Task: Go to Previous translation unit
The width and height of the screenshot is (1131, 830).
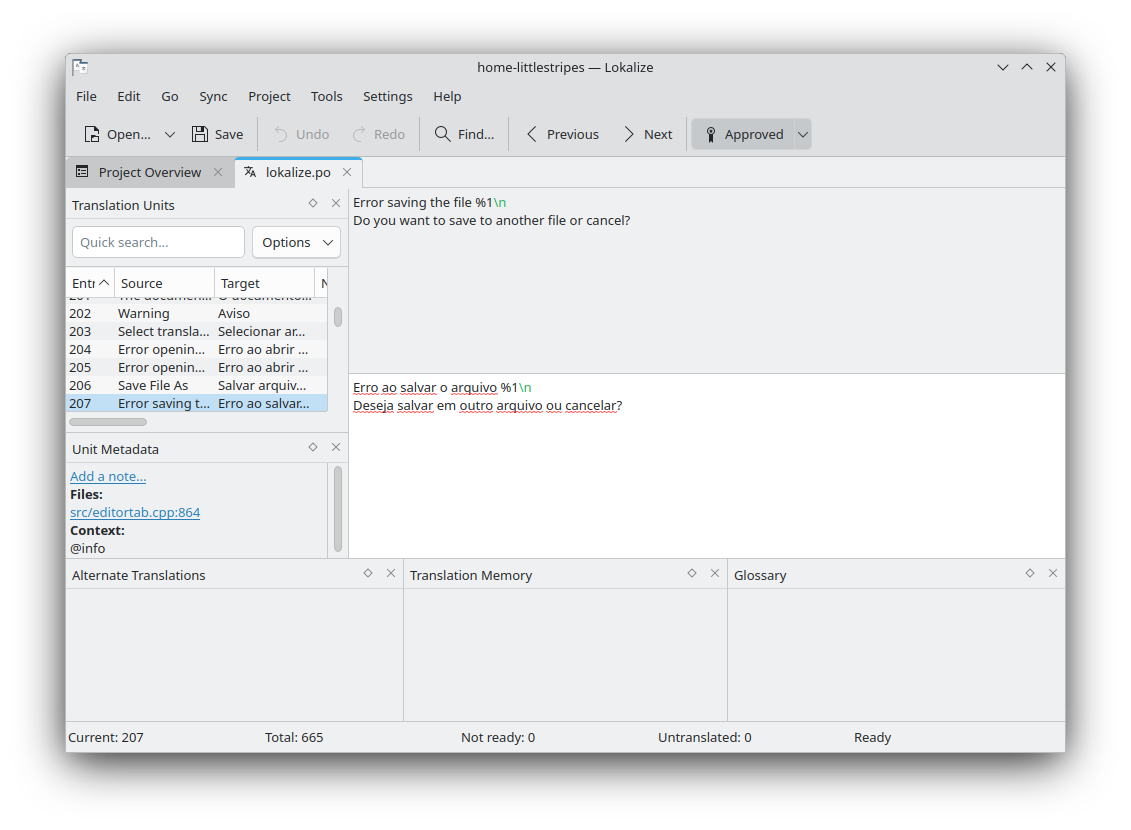Action: [x=562, y=134]
